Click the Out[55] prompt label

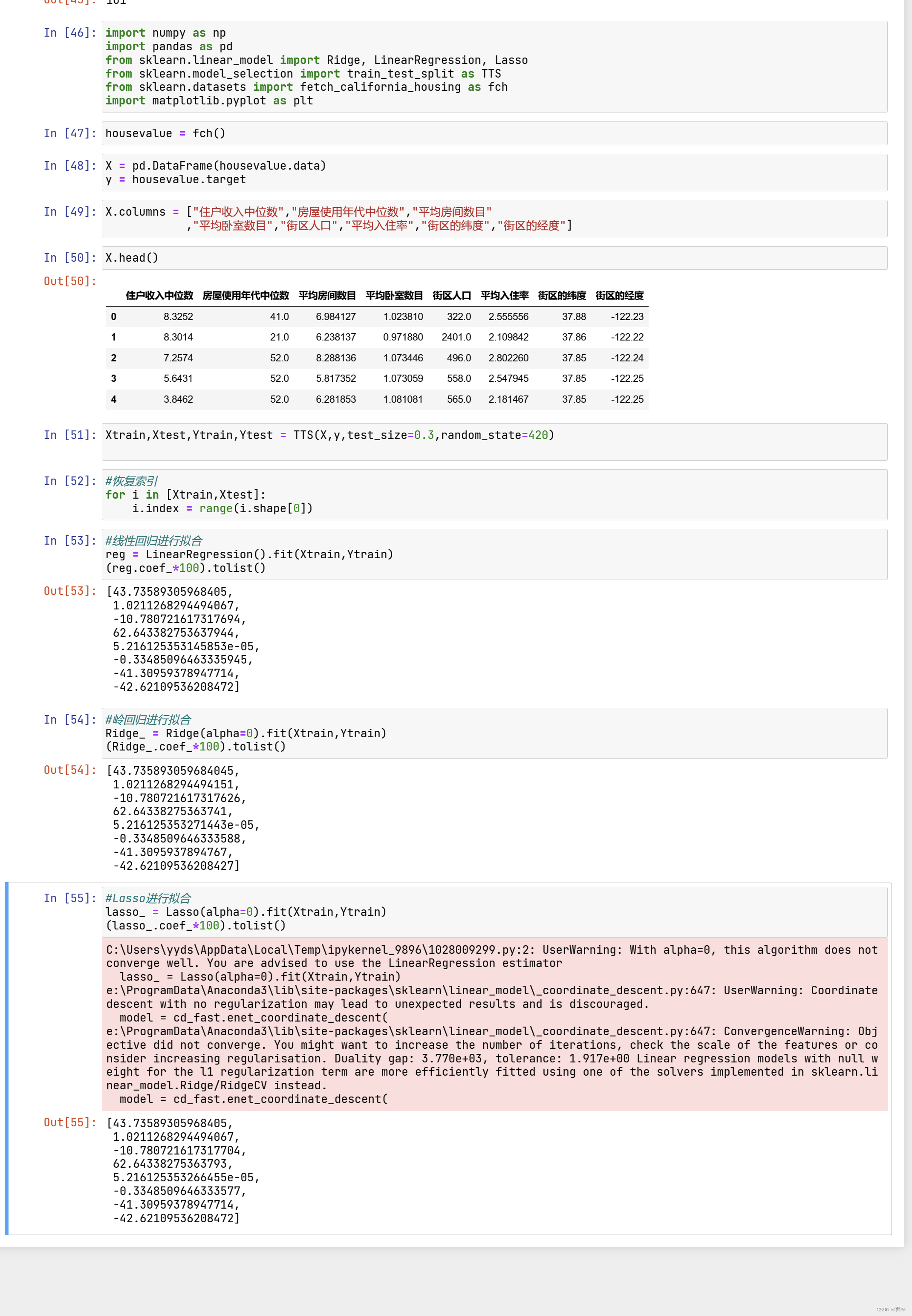(70, 1122)
